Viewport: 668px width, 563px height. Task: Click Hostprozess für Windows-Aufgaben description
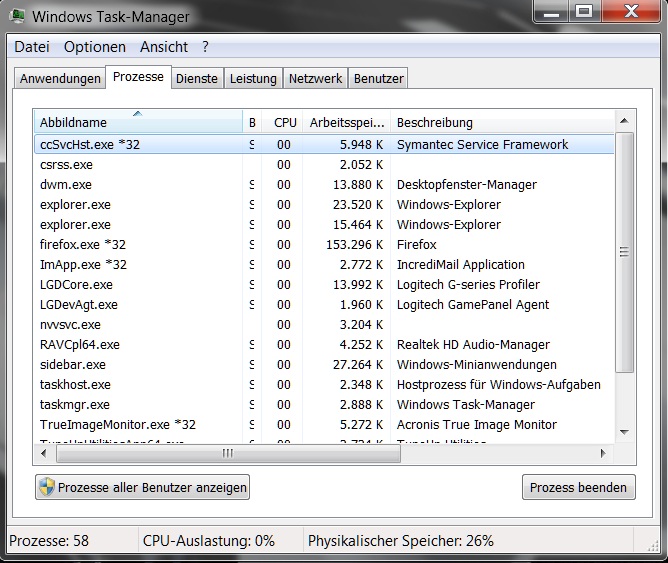[x=498, y=385]
